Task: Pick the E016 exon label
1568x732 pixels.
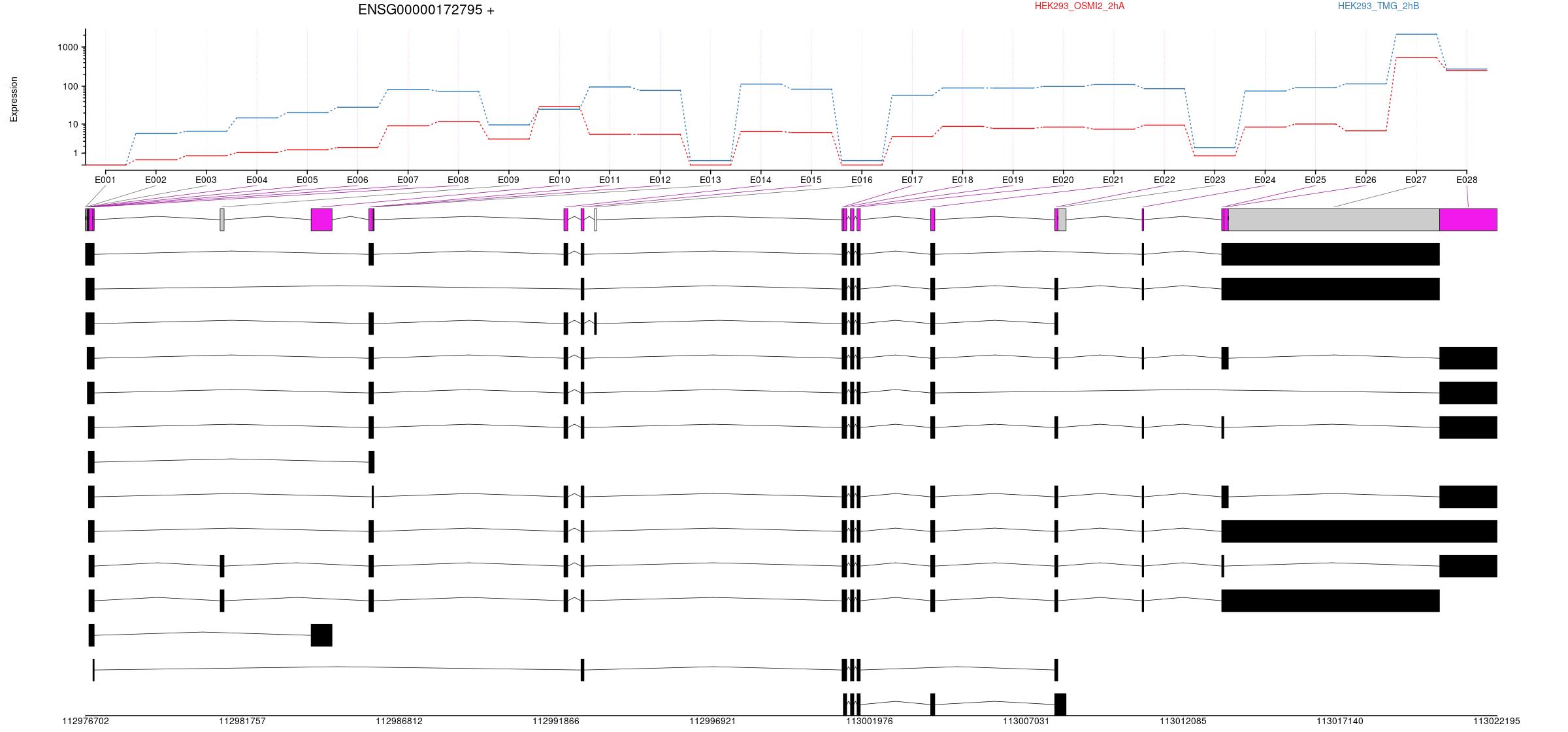Action: pyautogui.click(x=862, y=180)
